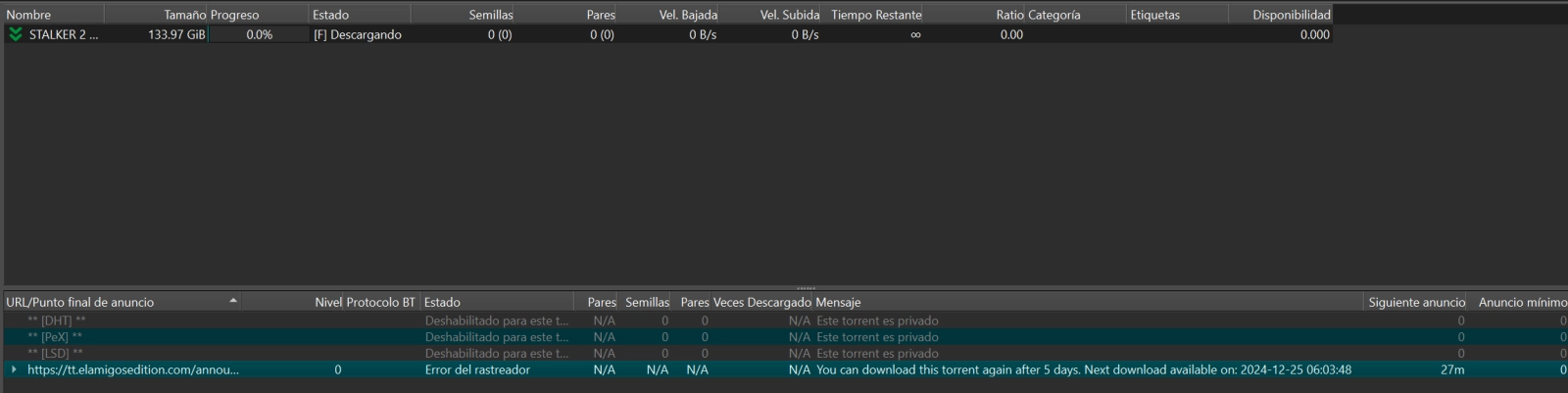The height and width of the screenshot is (393, 1568).
Task: Sort by Disponibilidad column header
Action: click(1291, 15)
